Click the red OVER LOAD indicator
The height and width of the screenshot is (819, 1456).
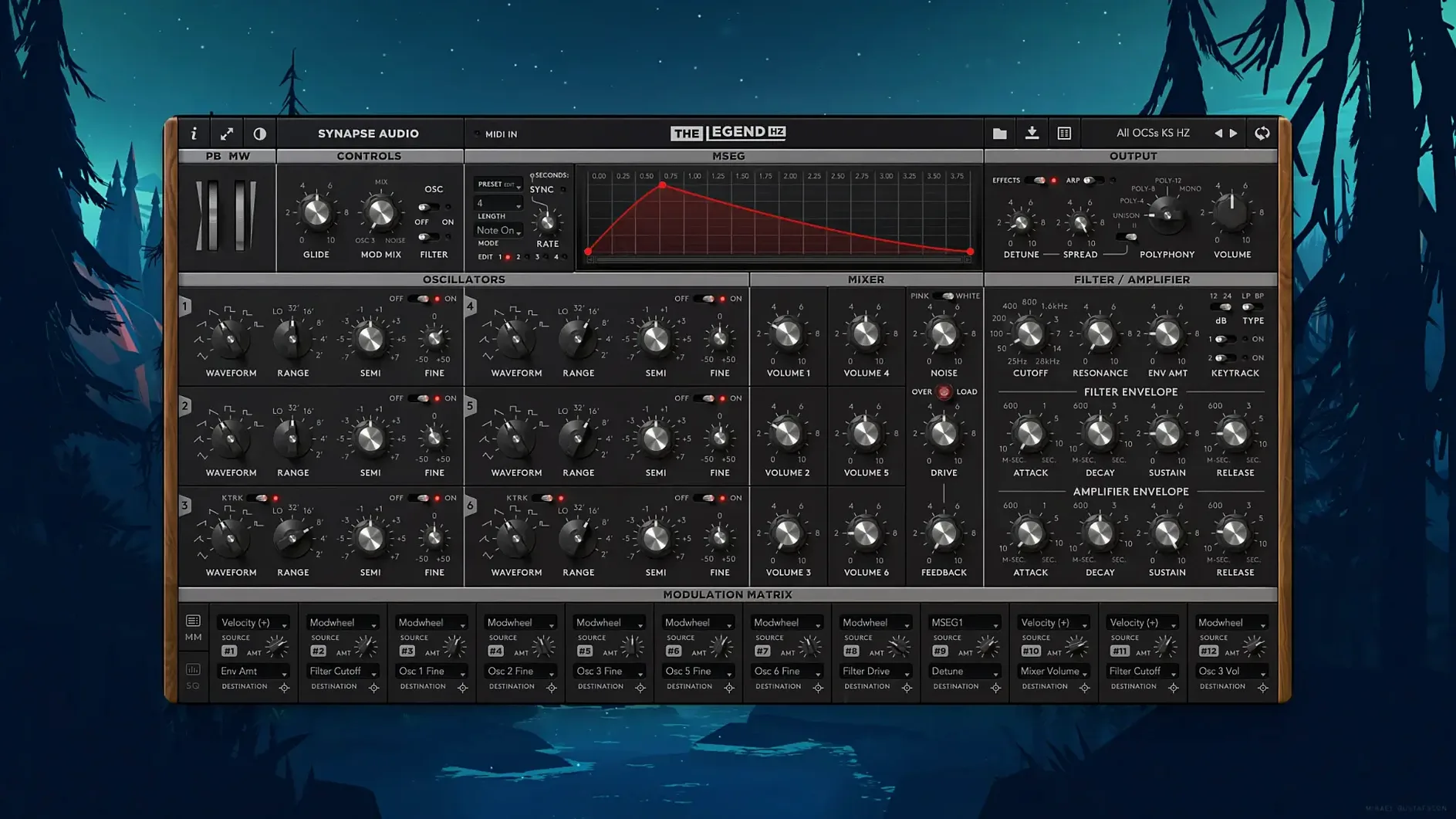944,392
